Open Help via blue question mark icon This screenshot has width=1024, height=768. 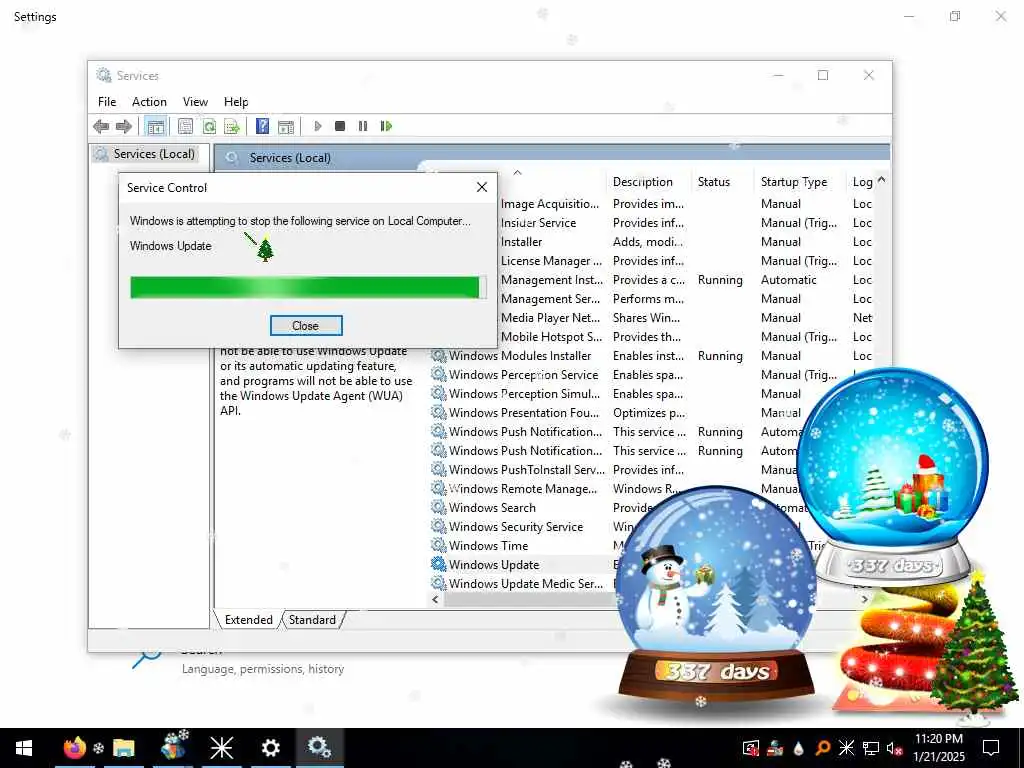click(x=262, y=126)
